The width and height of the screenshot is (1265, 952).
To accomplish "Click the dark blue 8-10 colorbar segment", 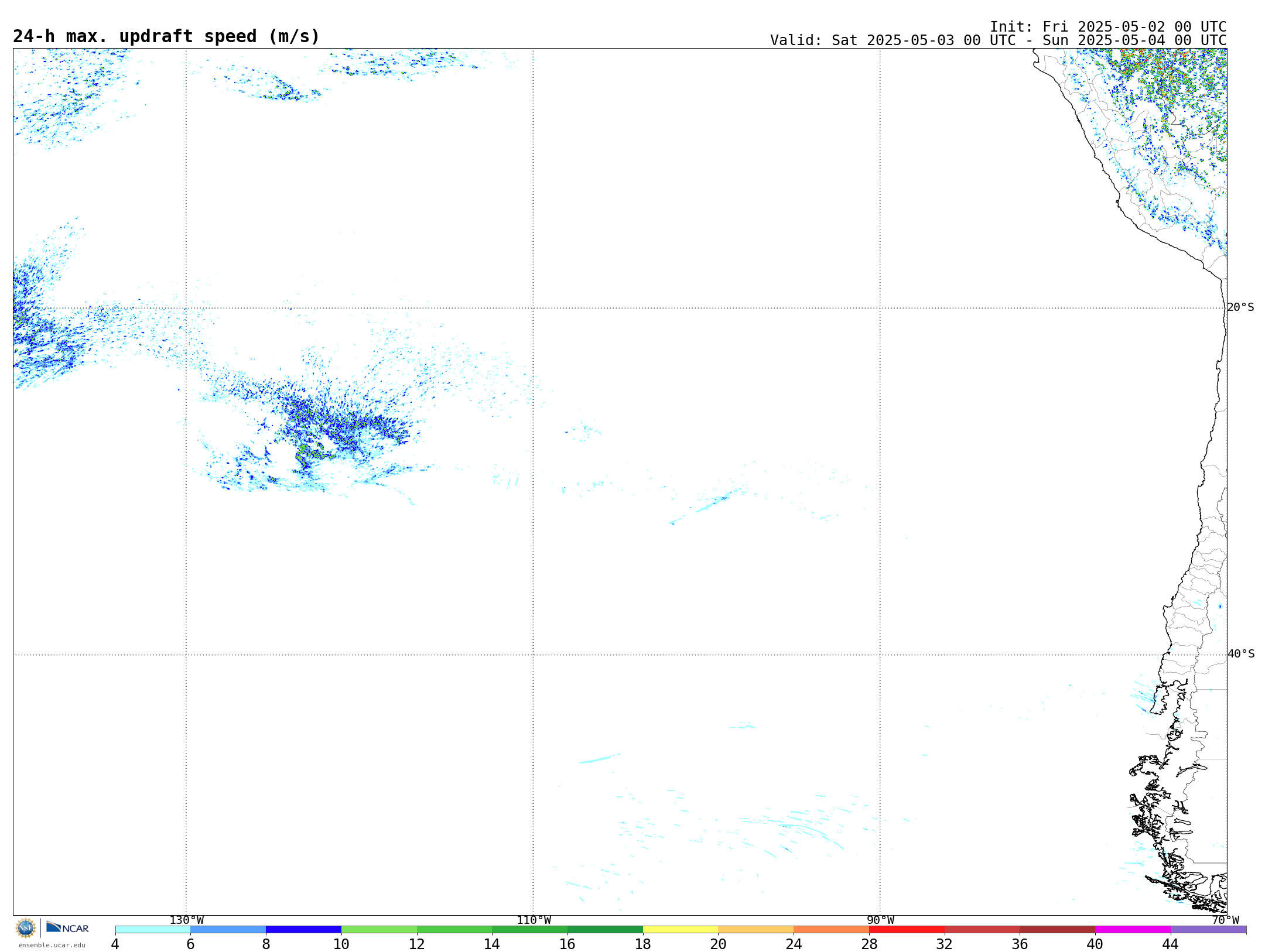I will [303, 930].
